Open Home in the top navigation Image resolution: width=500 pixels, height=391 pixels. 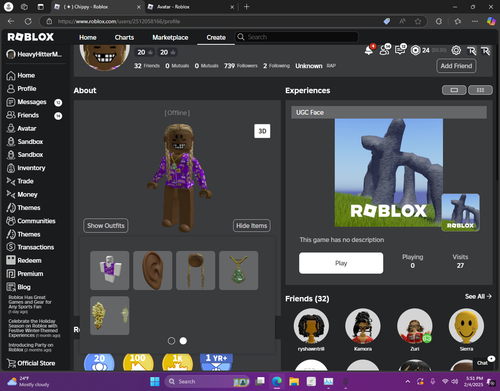tap(88, 37)
